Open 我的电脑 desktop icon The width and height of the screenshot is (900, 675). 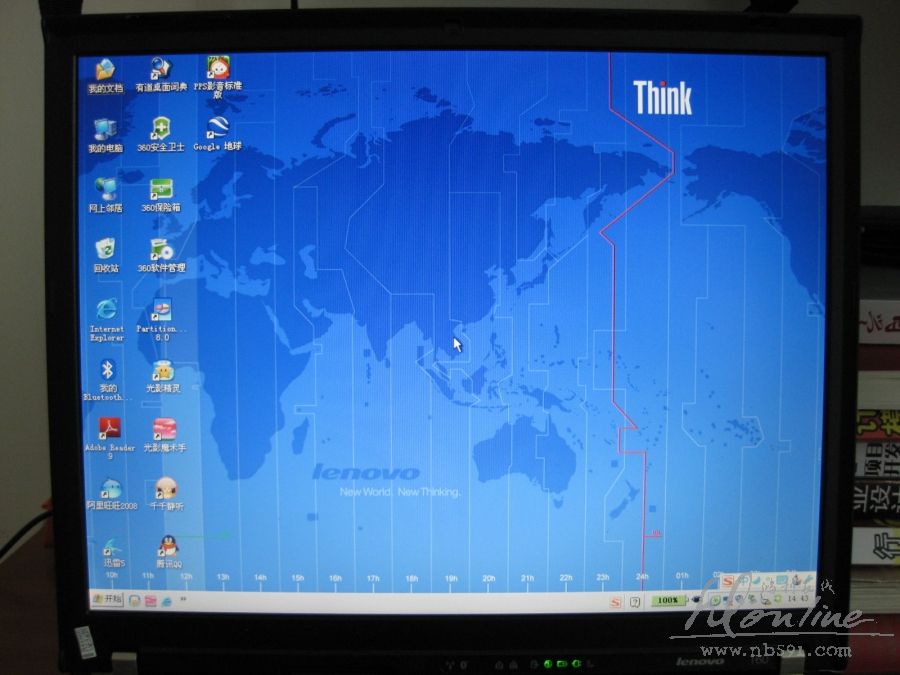(106, 136)
